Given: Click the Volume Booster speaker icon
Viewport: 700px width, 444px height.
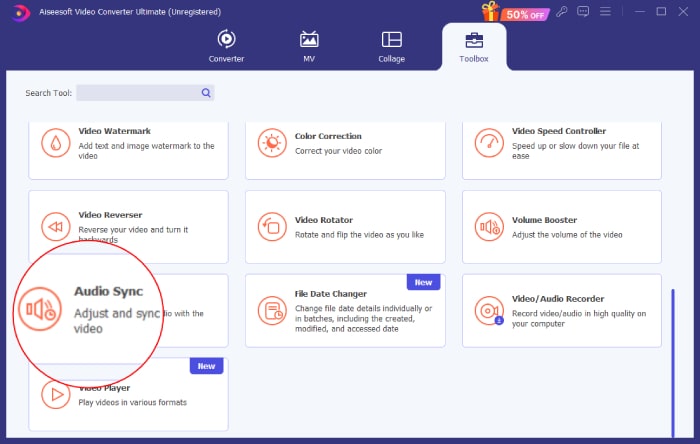Looking at the screenshot, I should pos(489,227).
